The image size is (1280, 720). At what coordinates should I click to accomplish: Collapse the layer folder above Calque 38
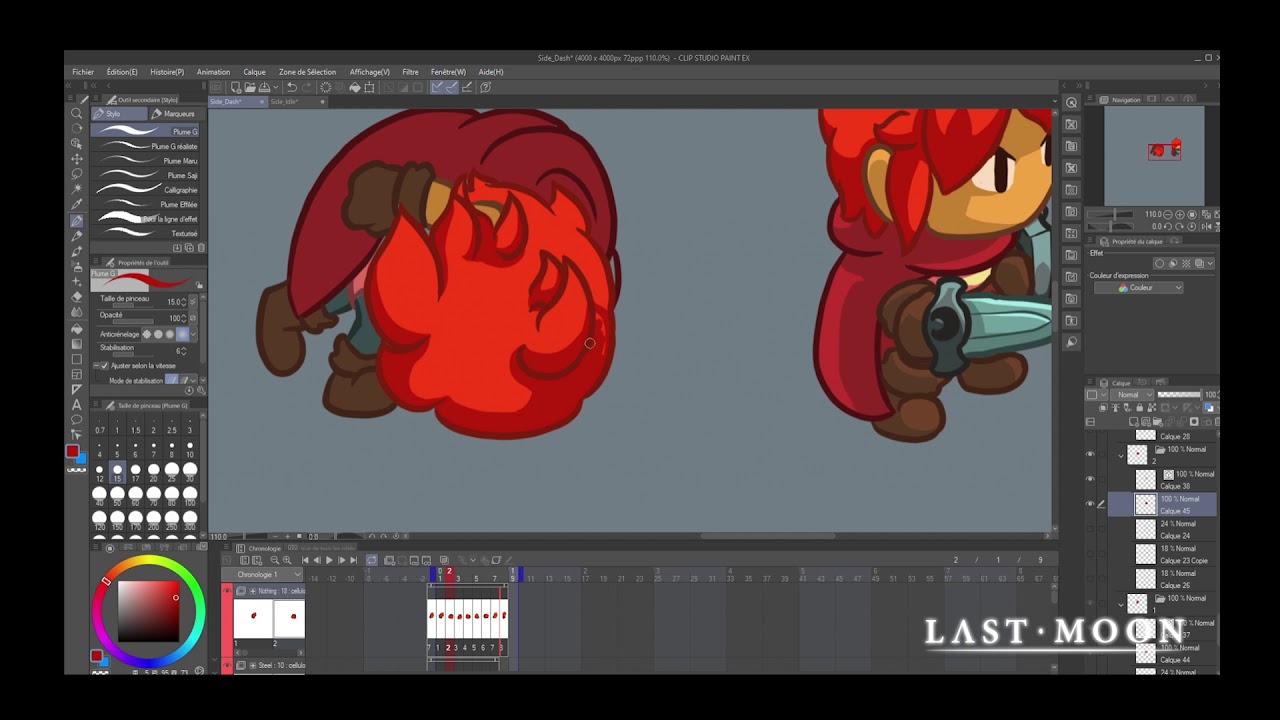tap(1121, 455)
